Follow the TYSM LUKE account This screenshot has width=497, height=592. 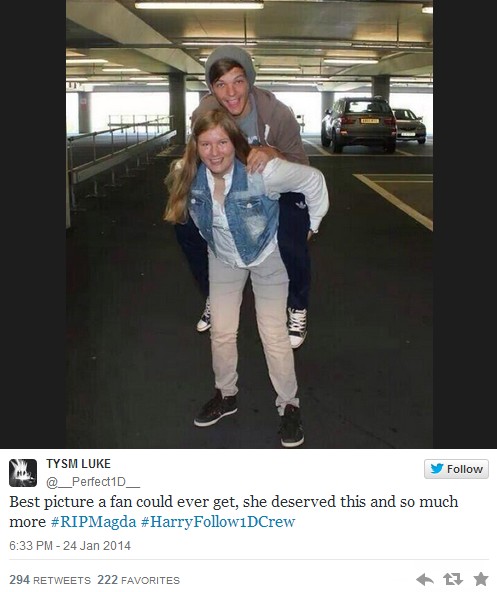click(456, 469)
